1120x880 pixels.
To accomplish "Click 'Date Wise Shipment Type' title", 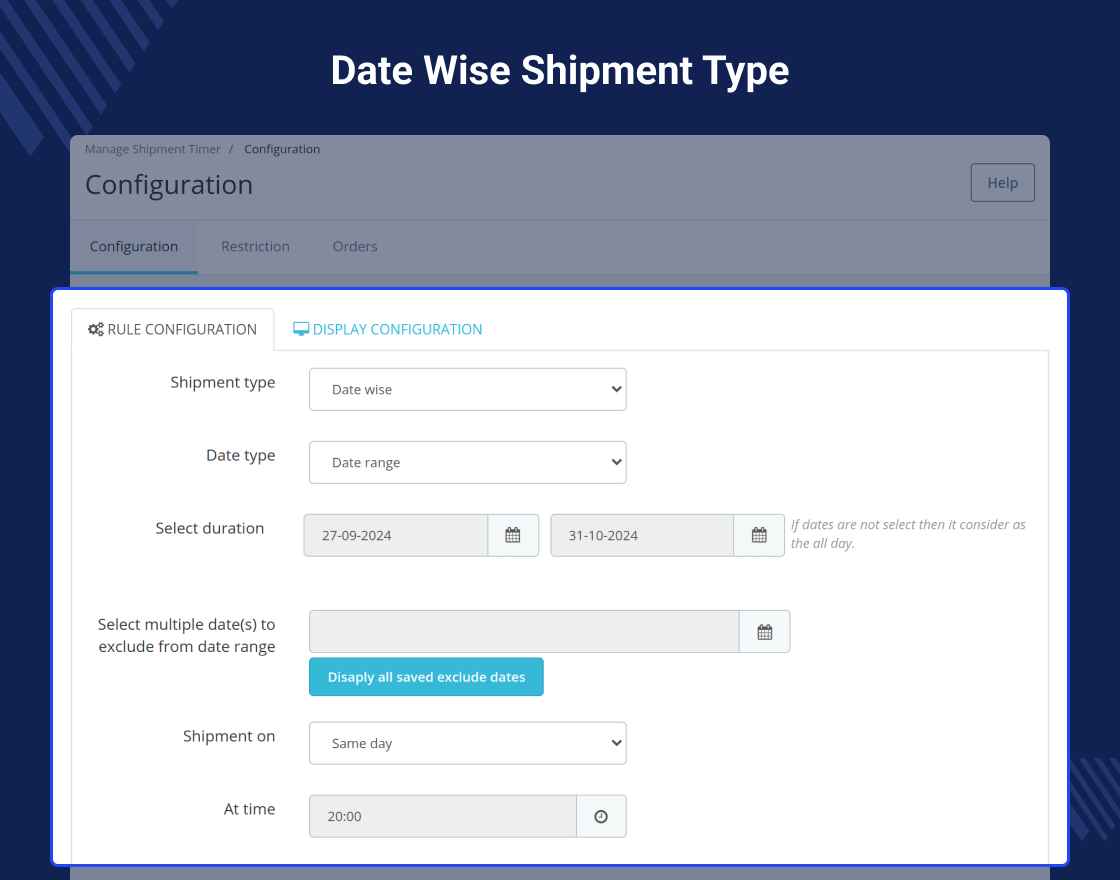I will (x=560, y=71).
